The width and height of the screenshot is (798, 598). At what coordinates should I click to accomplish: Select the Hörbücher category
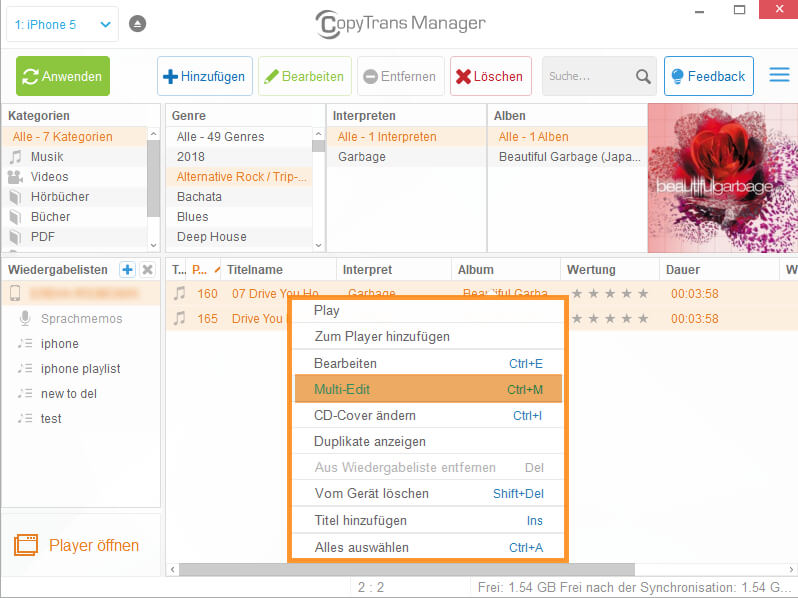point(75,196)
